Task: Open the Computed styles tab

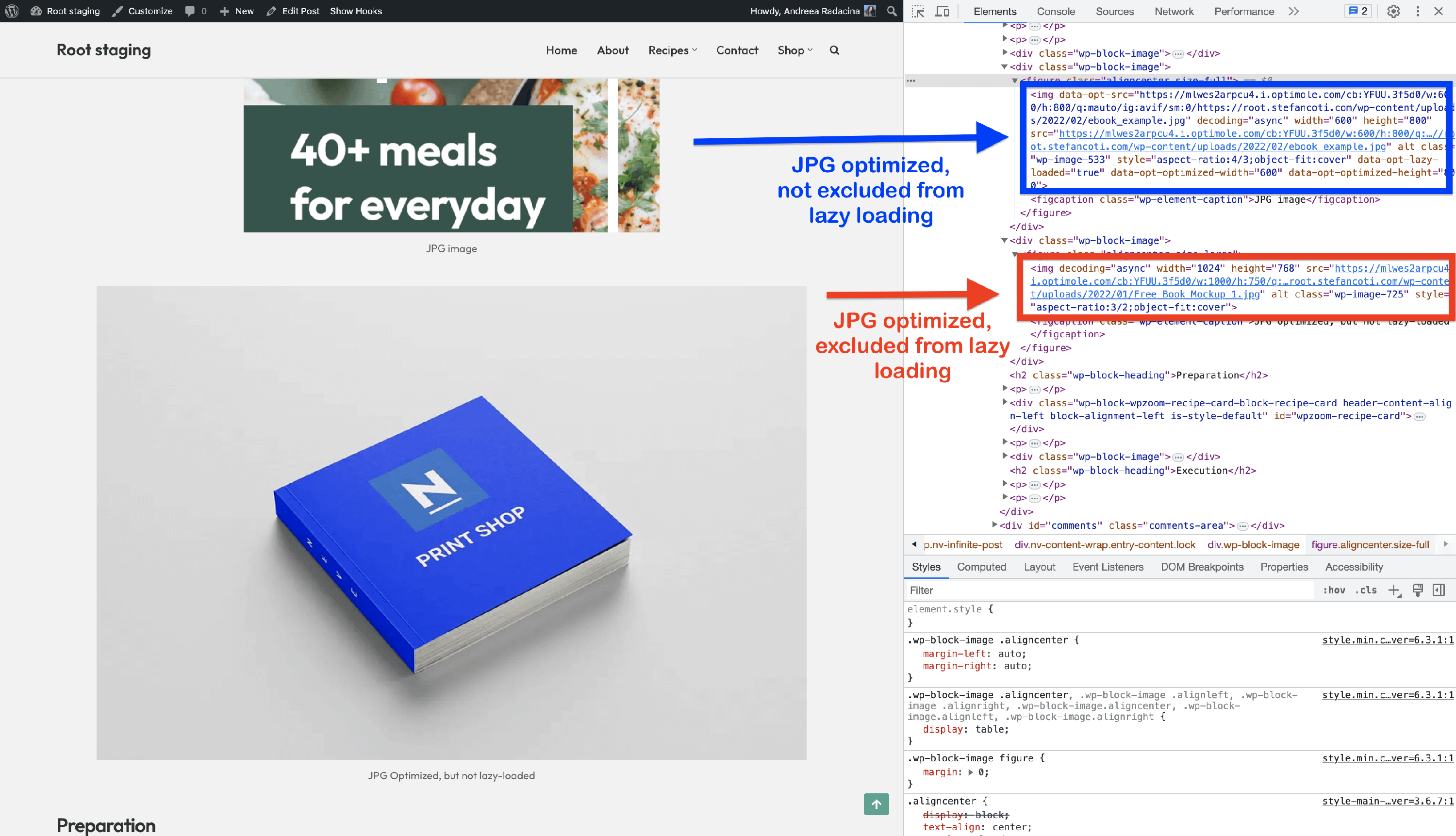Action: tap(981, 567)
